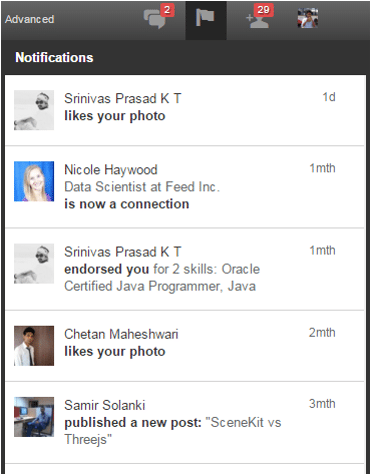Open Samir Solanki's profile thumbnail

pyautogui.click(x=34, y=417)
